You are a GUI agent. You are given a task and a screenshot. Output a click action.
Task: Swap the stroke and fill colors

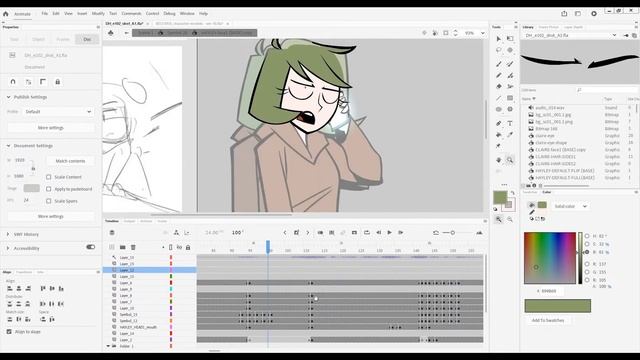pos(513,193)
